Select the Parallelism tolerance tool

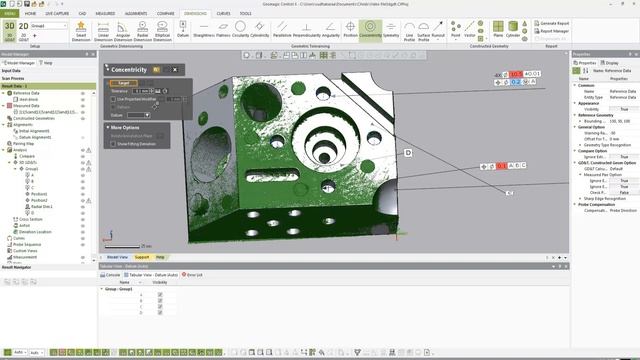click(x=282, y=29)
